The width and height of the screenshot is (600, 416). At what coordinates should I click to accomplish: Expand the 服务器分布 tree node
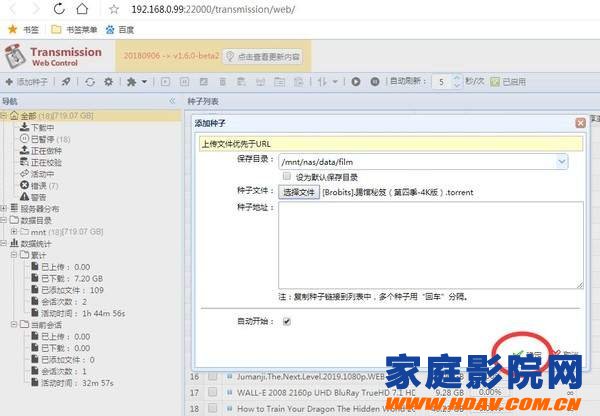(4, 209)
